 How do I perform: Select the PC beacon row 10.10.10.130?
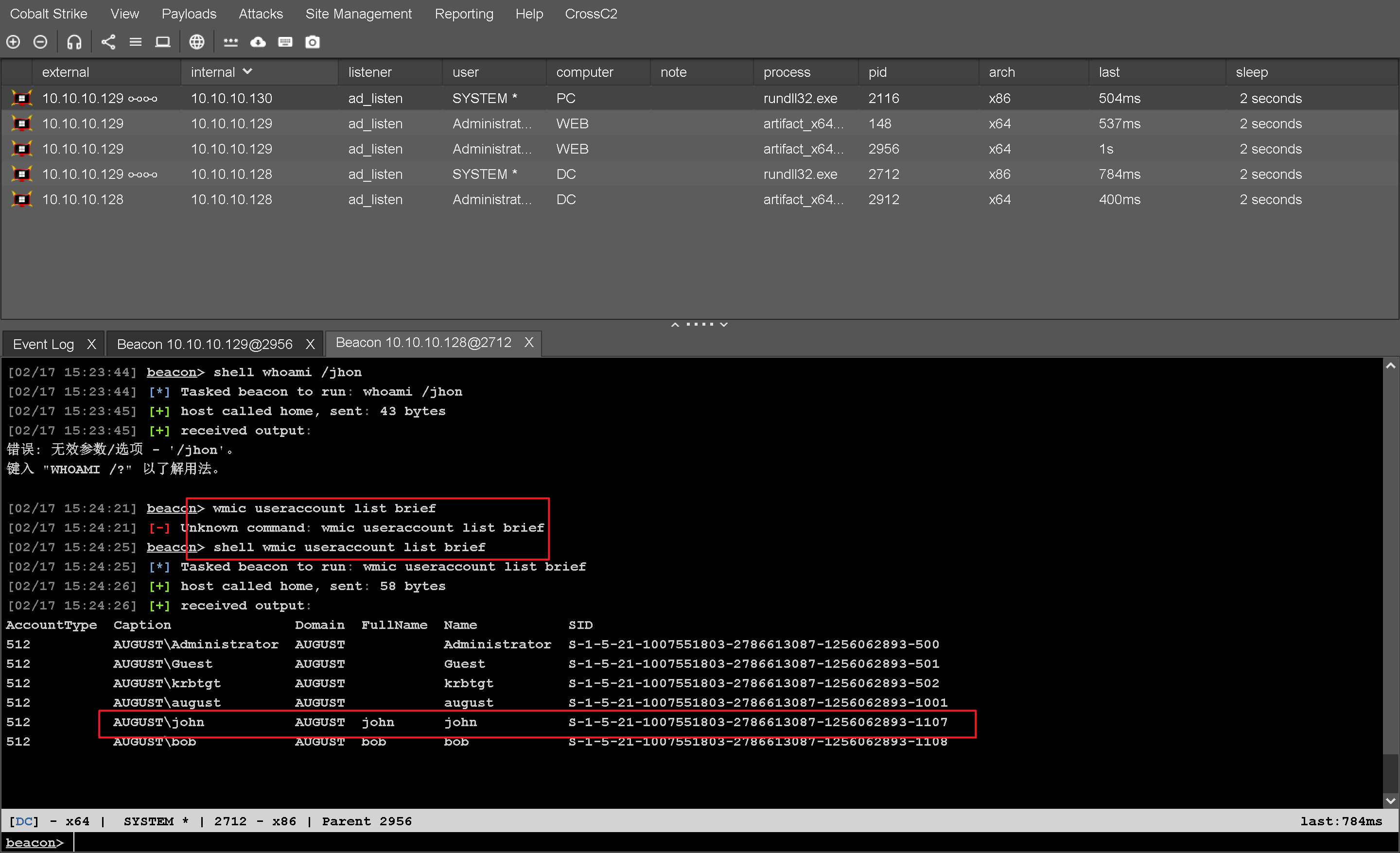(x=231, y=98)
